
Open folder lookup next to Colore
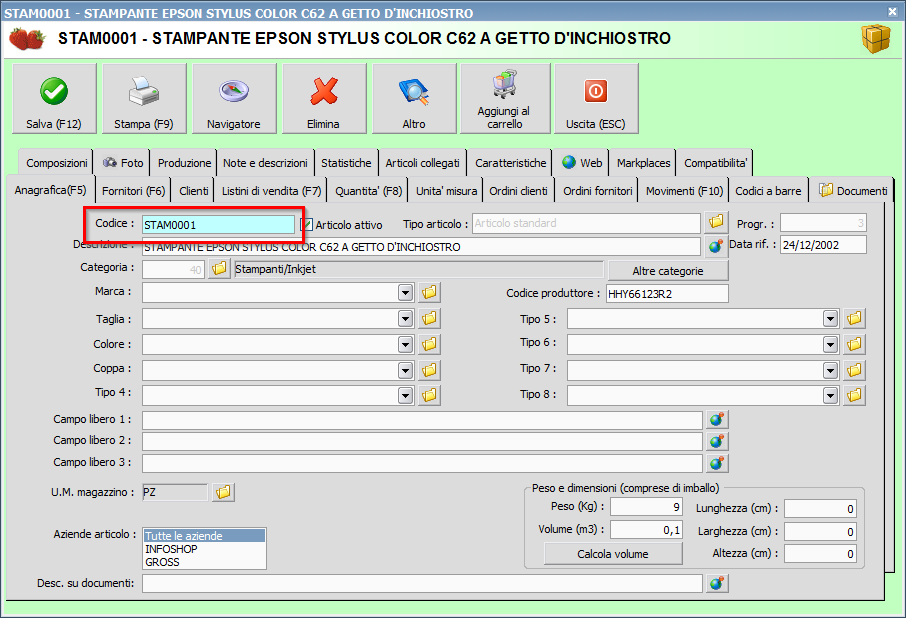[429, 344]
